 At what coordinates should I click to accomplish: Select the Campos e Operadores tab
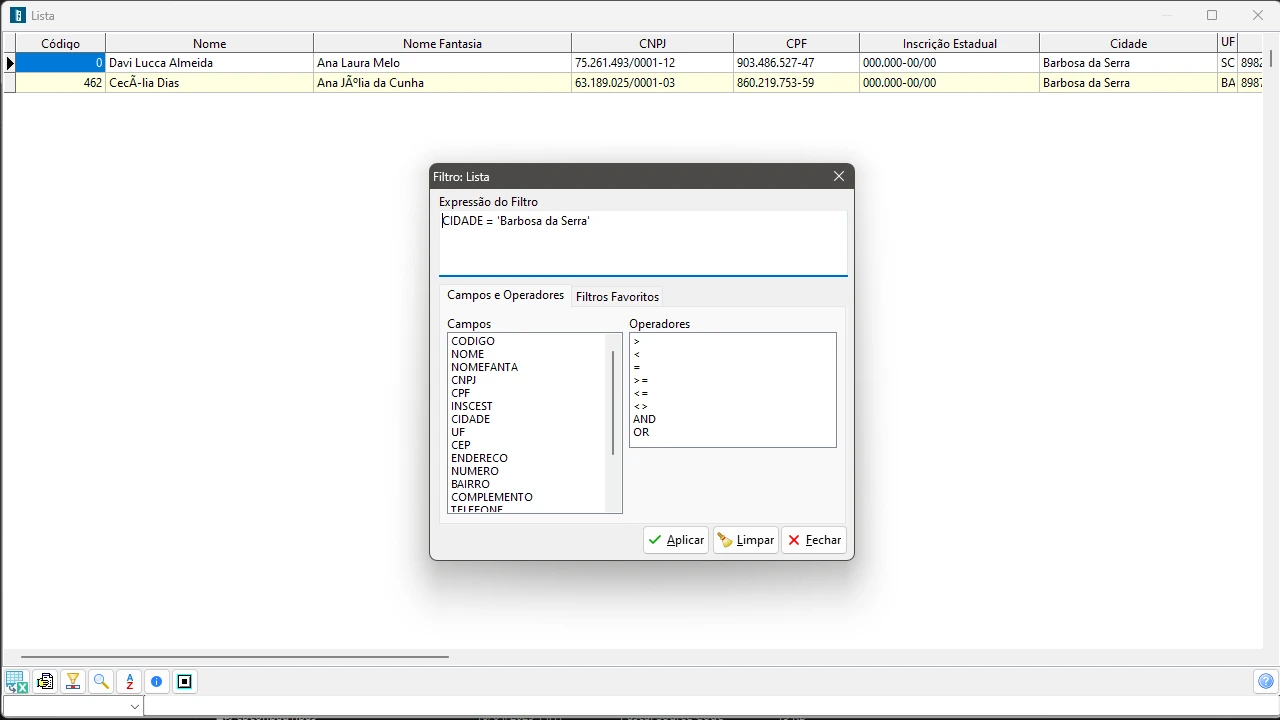tap(505, 295)
